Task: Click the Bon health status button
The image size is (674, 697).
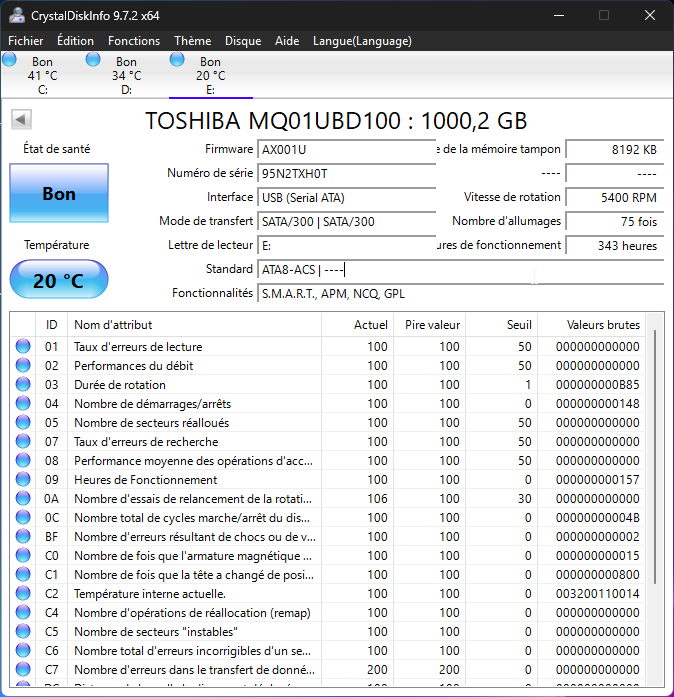Action: 59,193
